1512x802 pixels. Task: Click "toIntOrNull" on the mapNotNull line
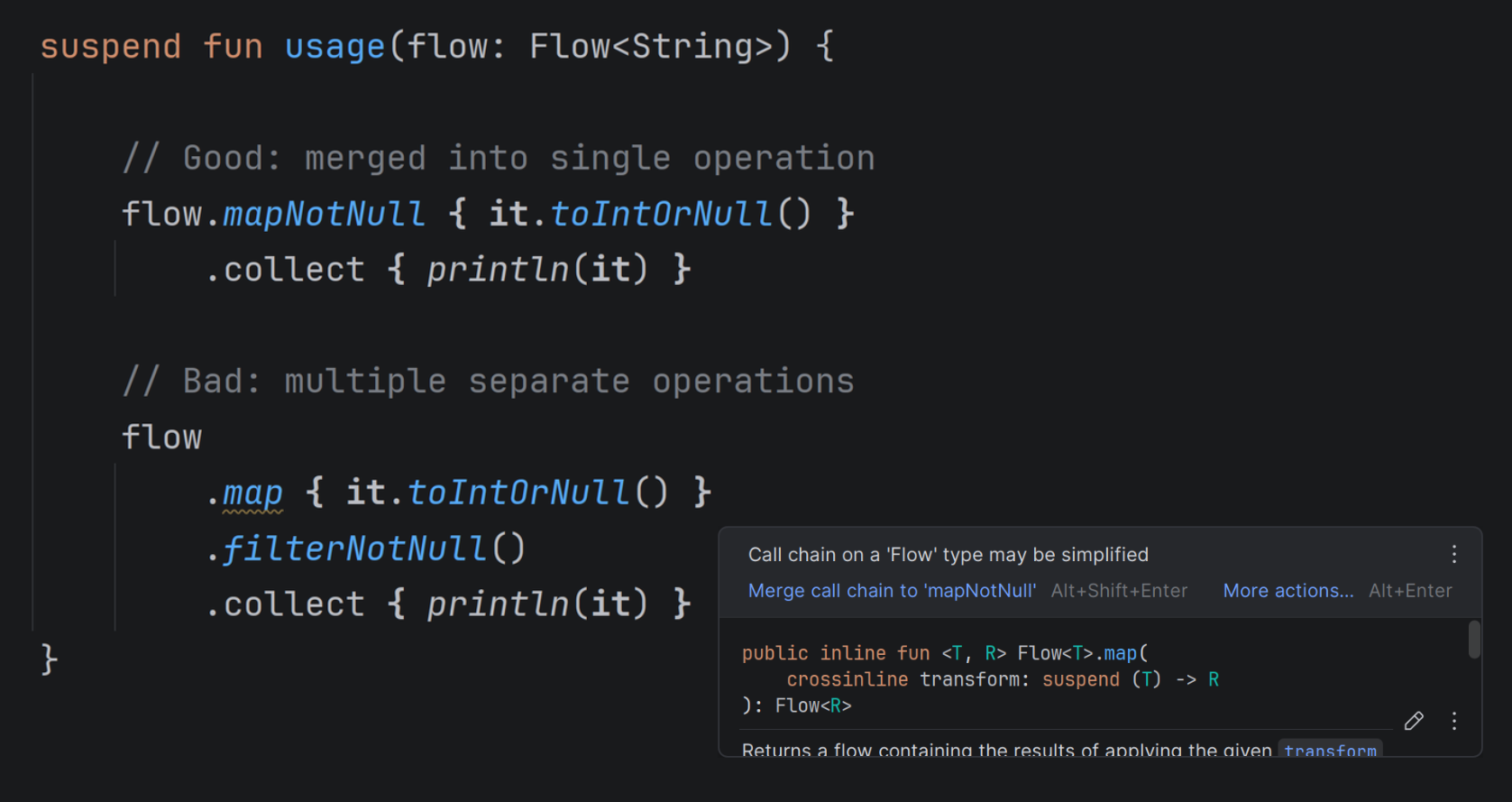tap(661, 214)
